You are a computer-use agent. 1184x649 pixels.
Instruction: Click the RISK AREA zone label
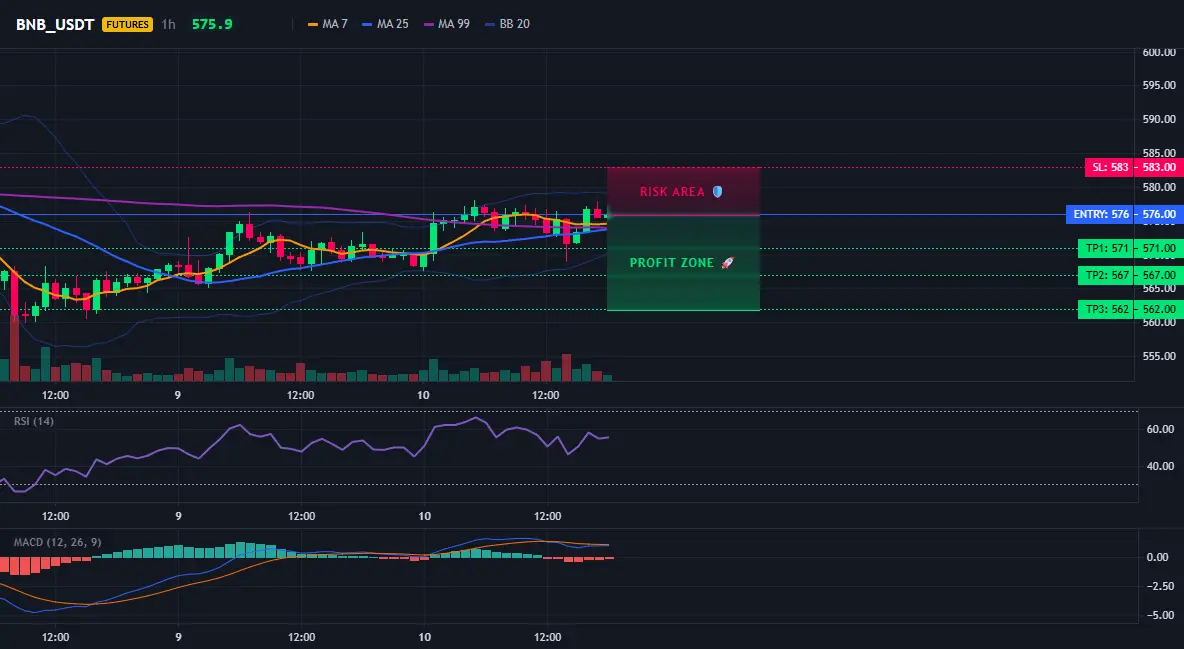[x=672, y=192]
